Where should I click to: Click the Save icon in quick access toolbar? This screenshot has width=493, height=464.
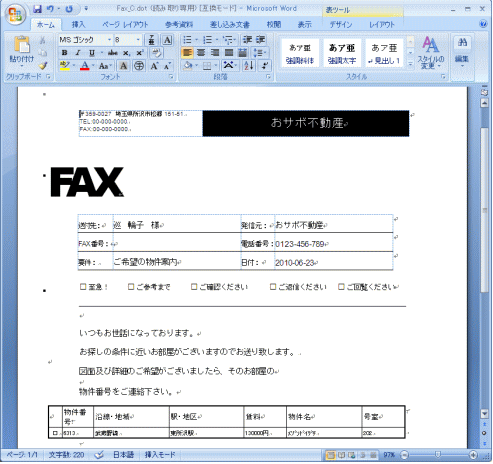pos(37,9)
